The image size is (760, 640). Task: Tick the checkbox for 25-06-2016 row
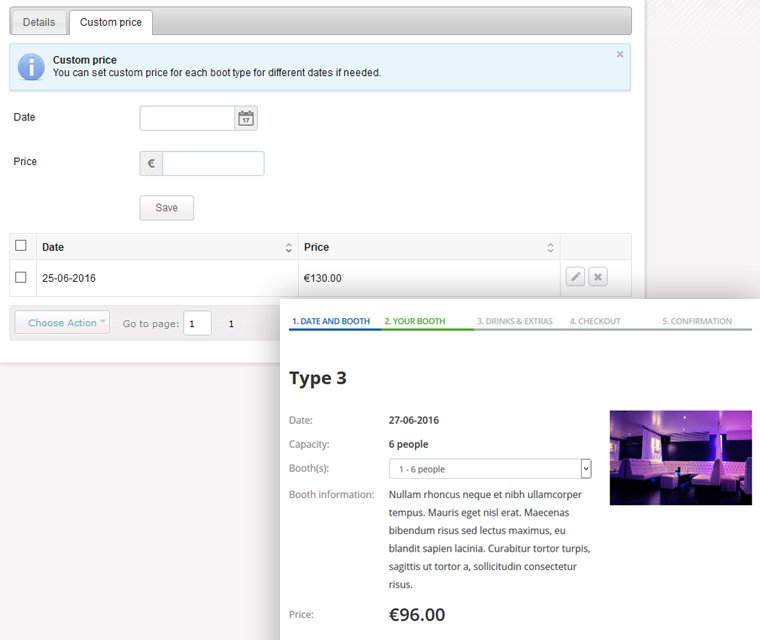pyautogui.click(x=21, y=277)
